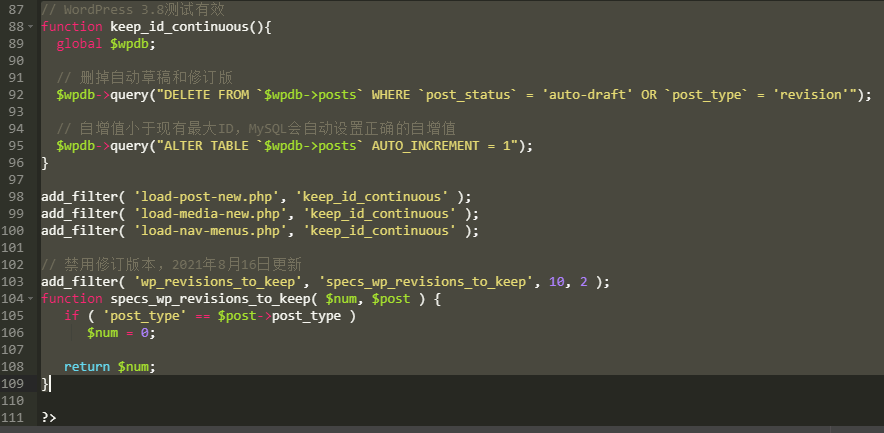The image size is (884, 433).
Task: Click '$wpdb;' on line 89
Action: 133,44
